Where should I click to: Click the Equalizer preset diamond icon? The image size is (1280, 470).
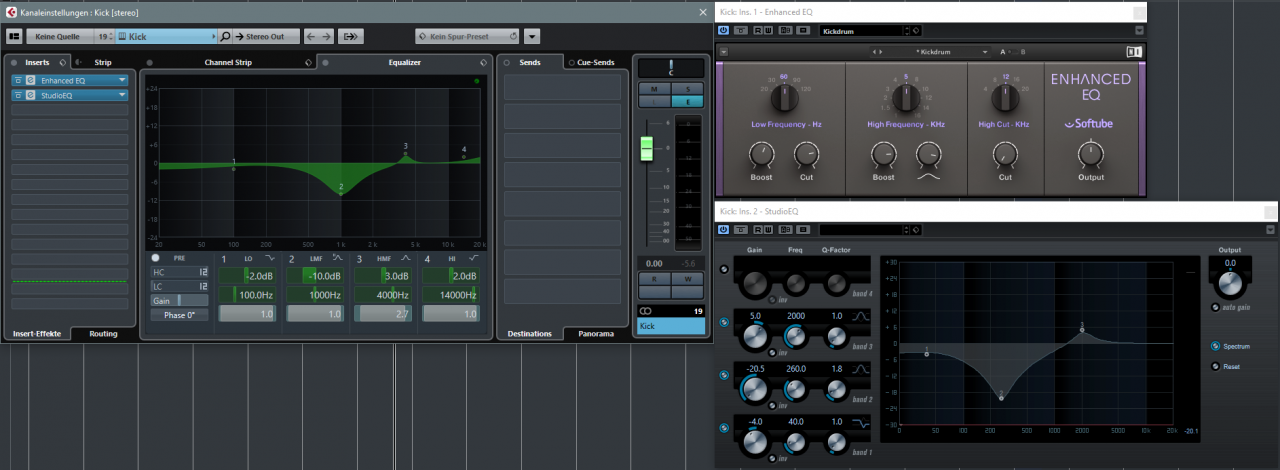pos(483,62)
